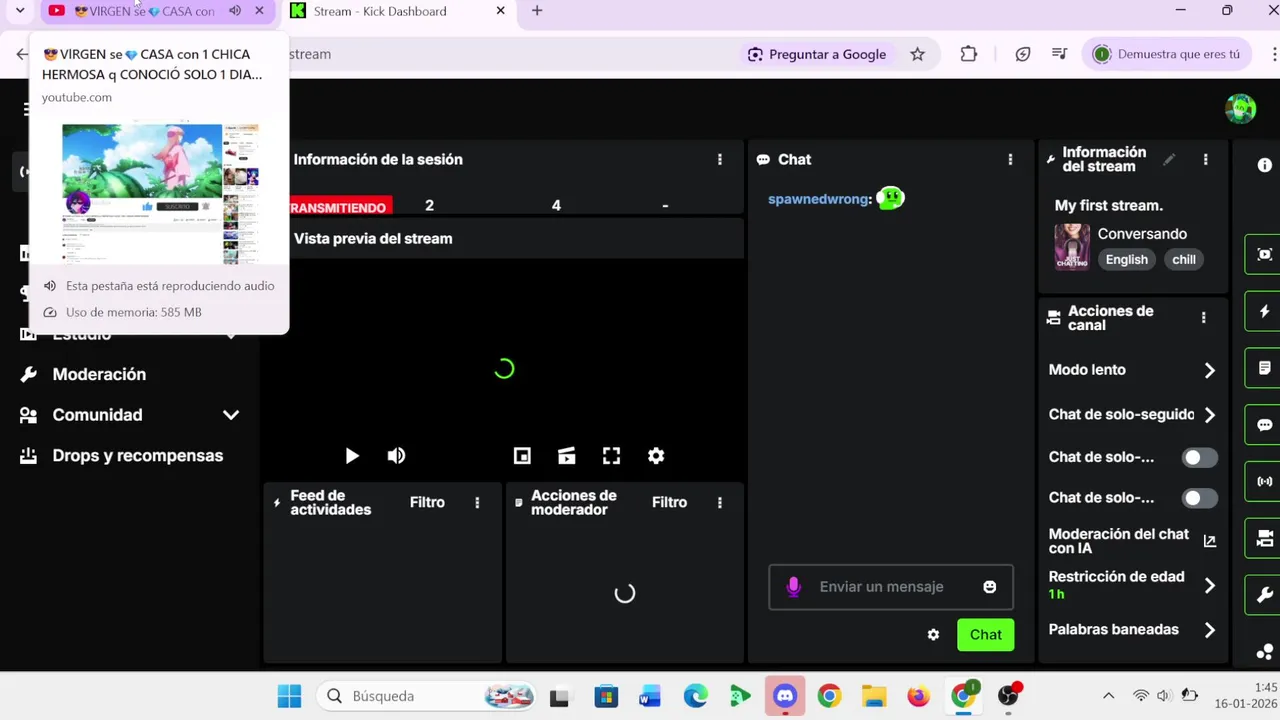This screenshot has height=720, width=1280.
Task: Click the green profile avatar in Kick header
Action: click(1240, 108)
